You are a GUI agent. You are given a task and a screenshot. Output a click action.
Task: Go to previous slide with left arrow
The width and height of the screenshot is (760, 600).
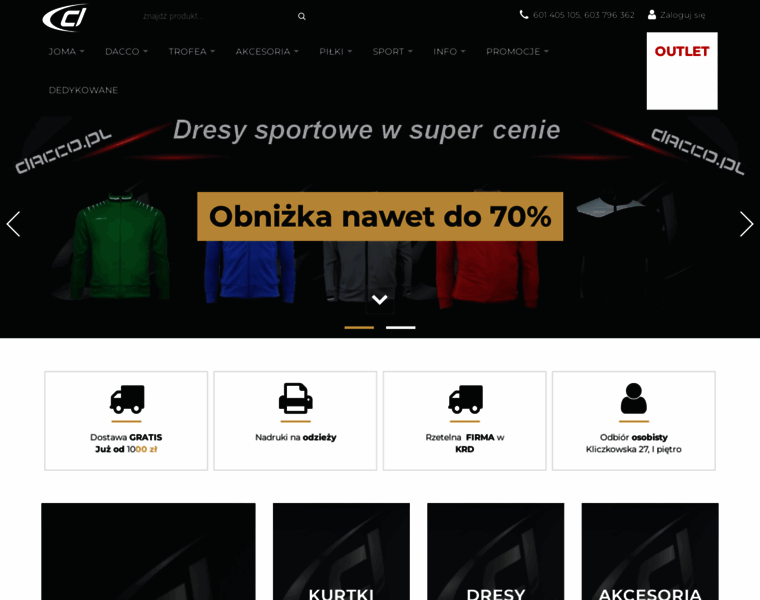click(x=14, y=224)
